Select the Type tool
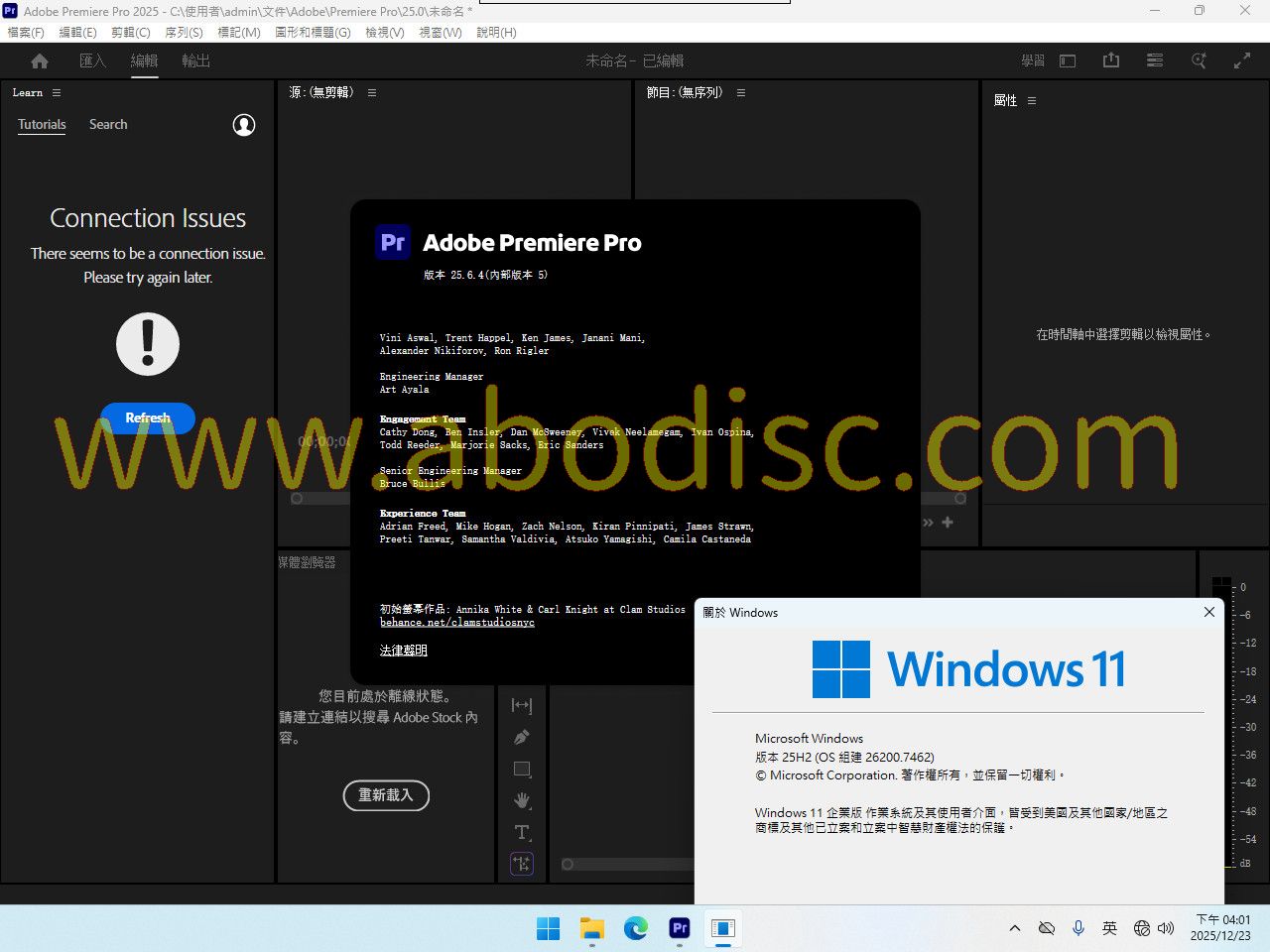This screenshot has width=1270, height=952. pos(522,832)
